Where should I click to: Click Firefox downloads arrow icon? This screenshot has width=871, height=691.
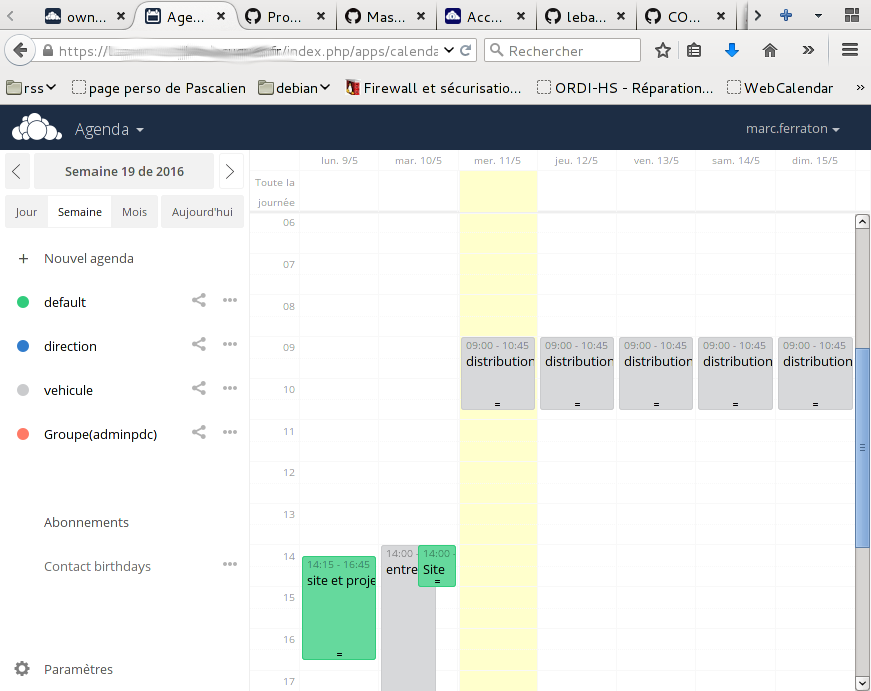pos(731,51)
